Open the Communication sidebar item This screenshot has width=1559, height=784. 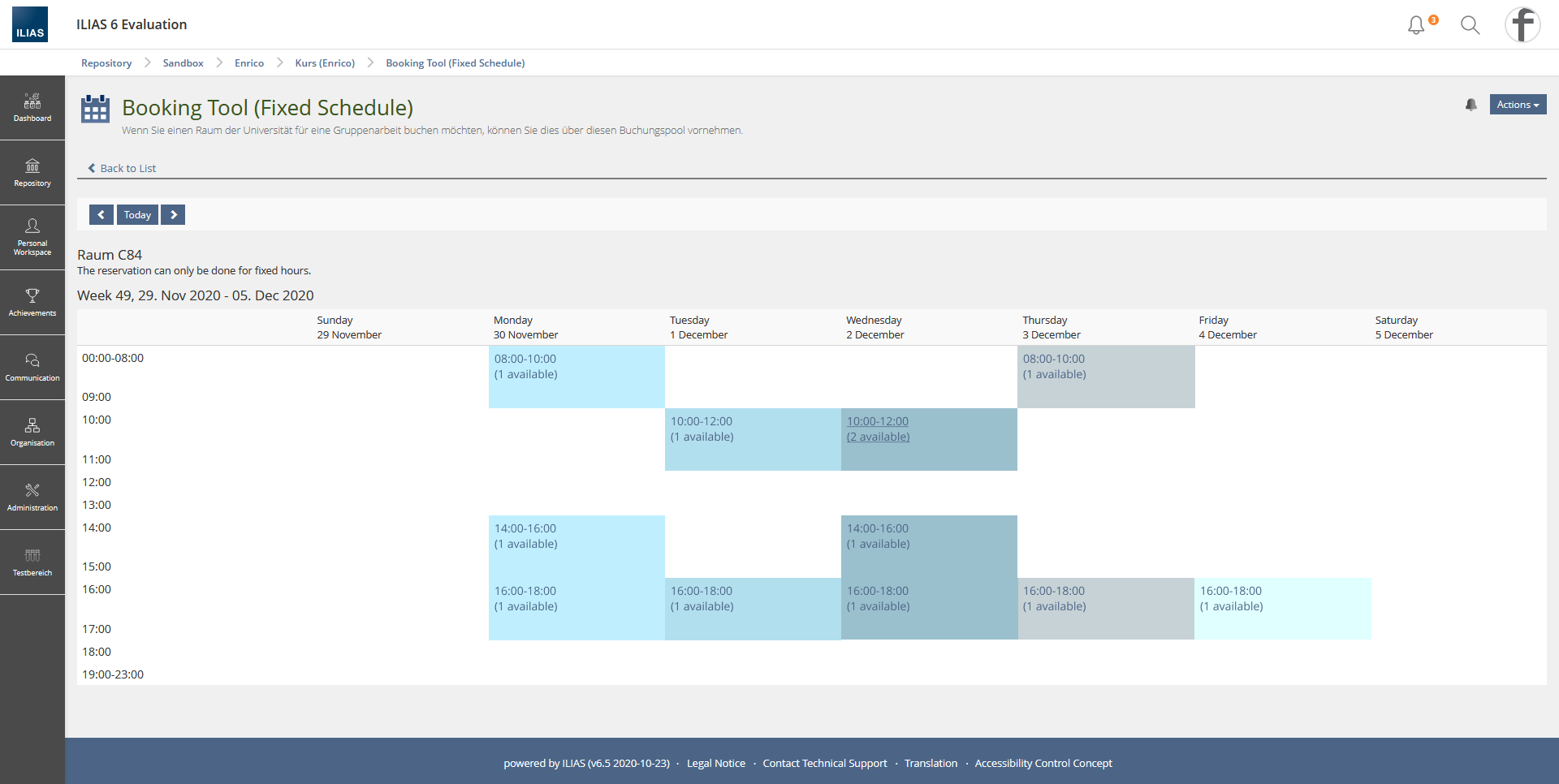(x=32, y=367)
